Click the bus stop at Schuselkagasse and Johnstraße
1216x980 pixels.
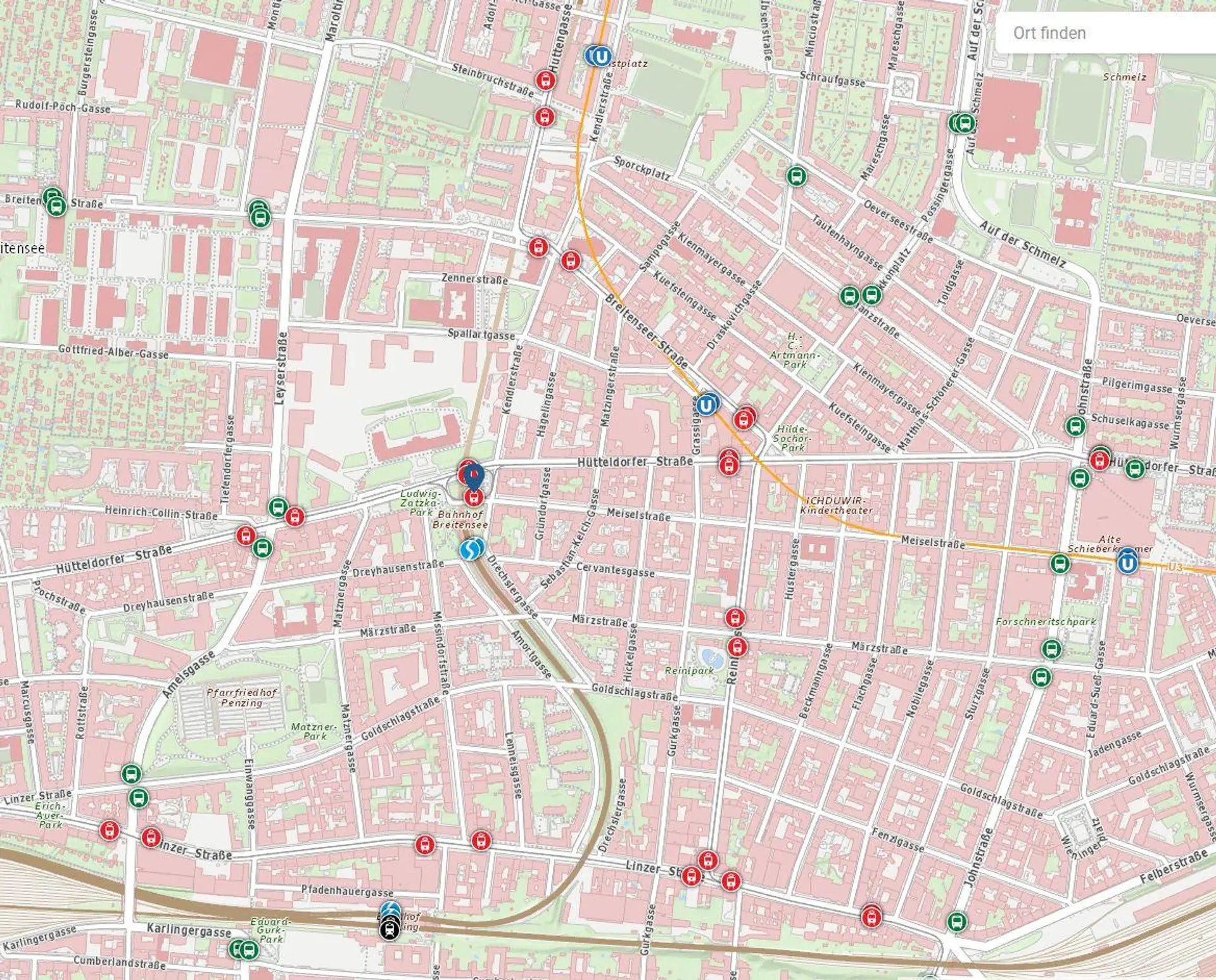coord(1075,426)
